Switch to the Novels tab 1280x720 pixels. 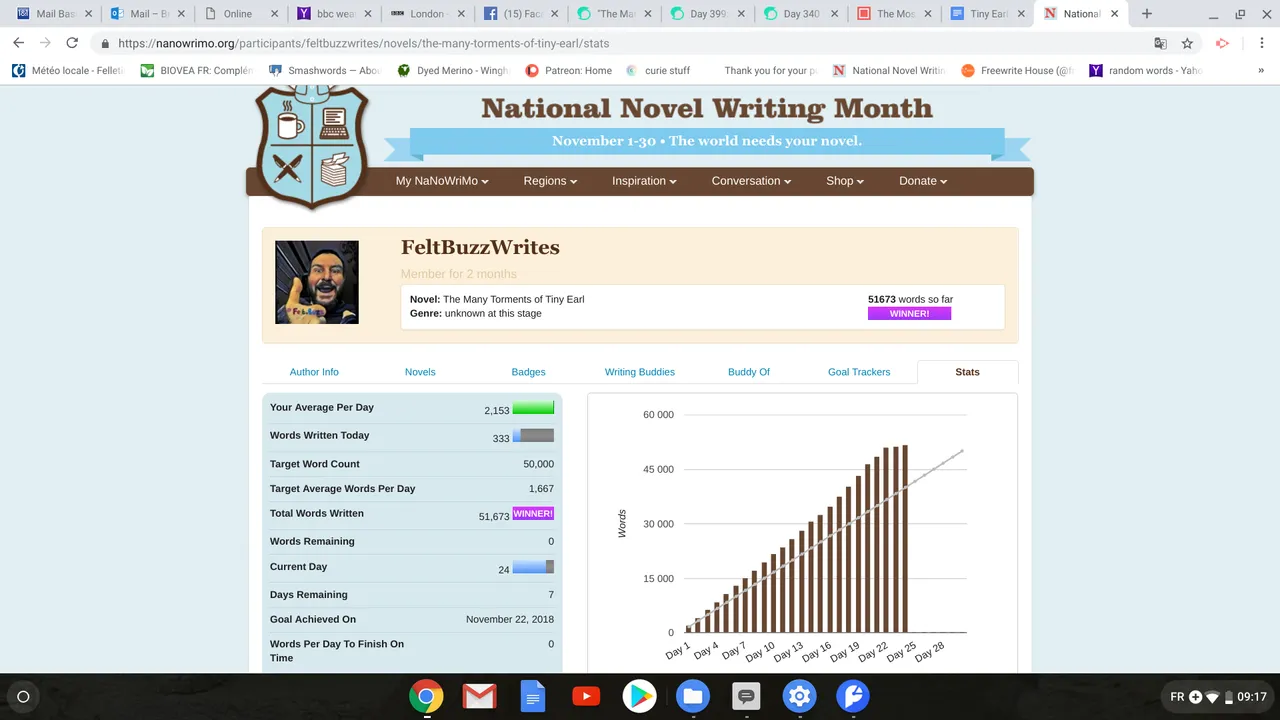[420, 372]
